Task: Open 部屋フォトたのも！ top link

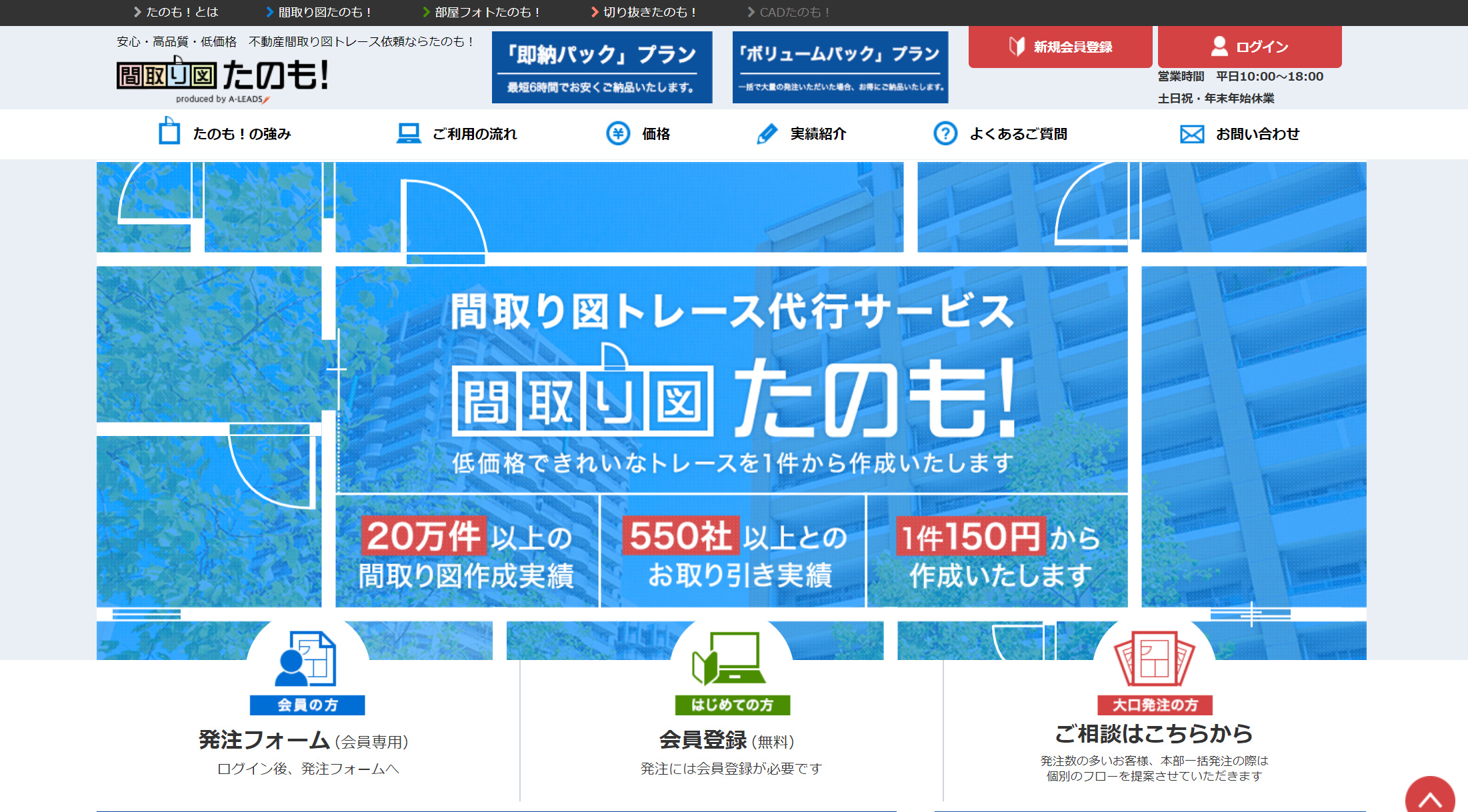Action: coord(481,12)
